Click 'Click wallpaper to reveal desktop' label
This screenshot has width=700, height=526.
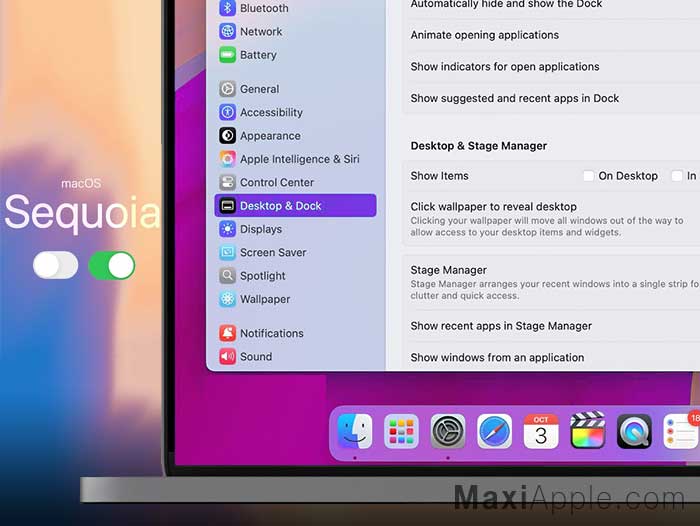[x=493, y=207]
